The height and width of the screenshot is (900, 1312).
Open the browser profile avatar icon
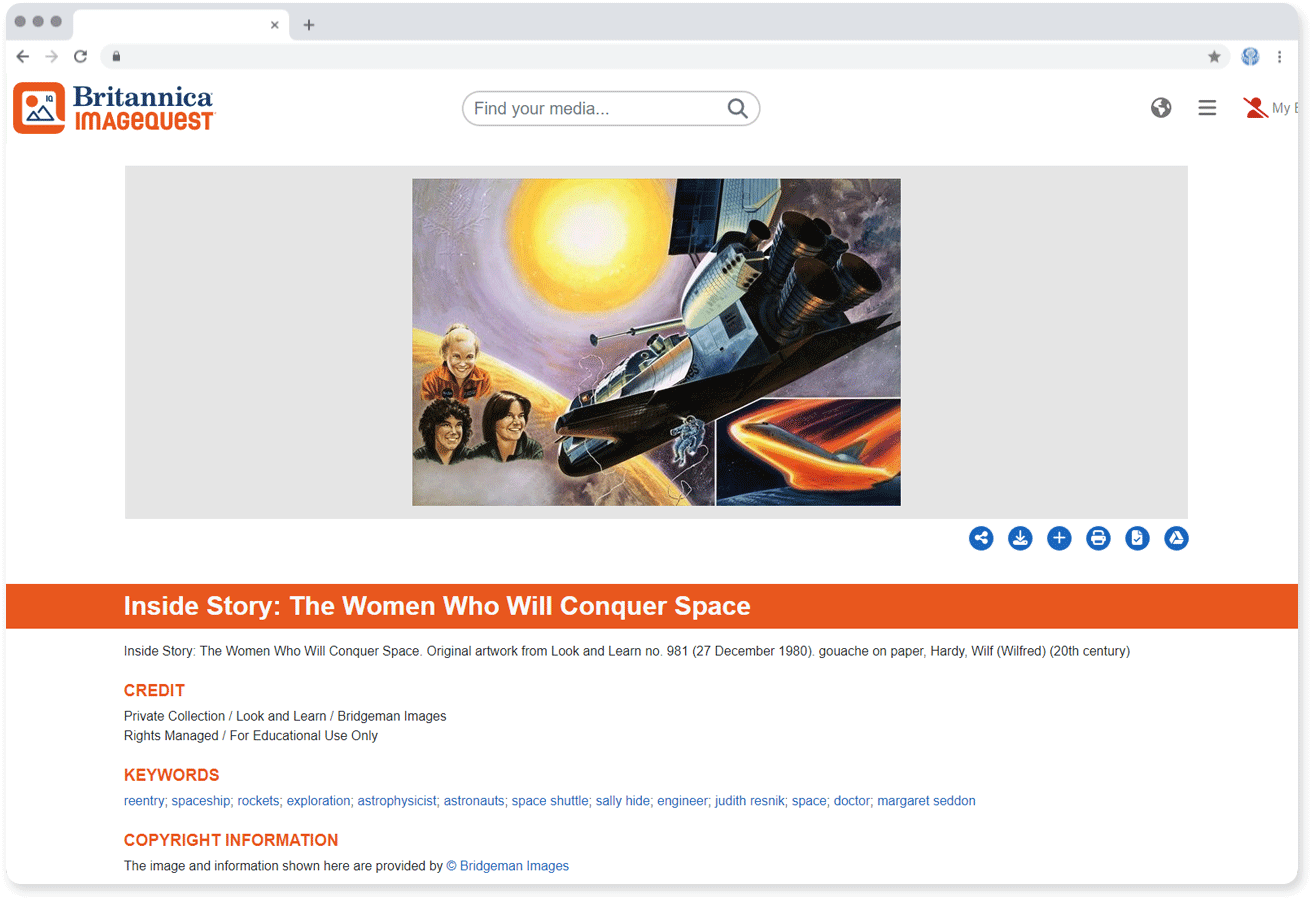point(1250,57)
